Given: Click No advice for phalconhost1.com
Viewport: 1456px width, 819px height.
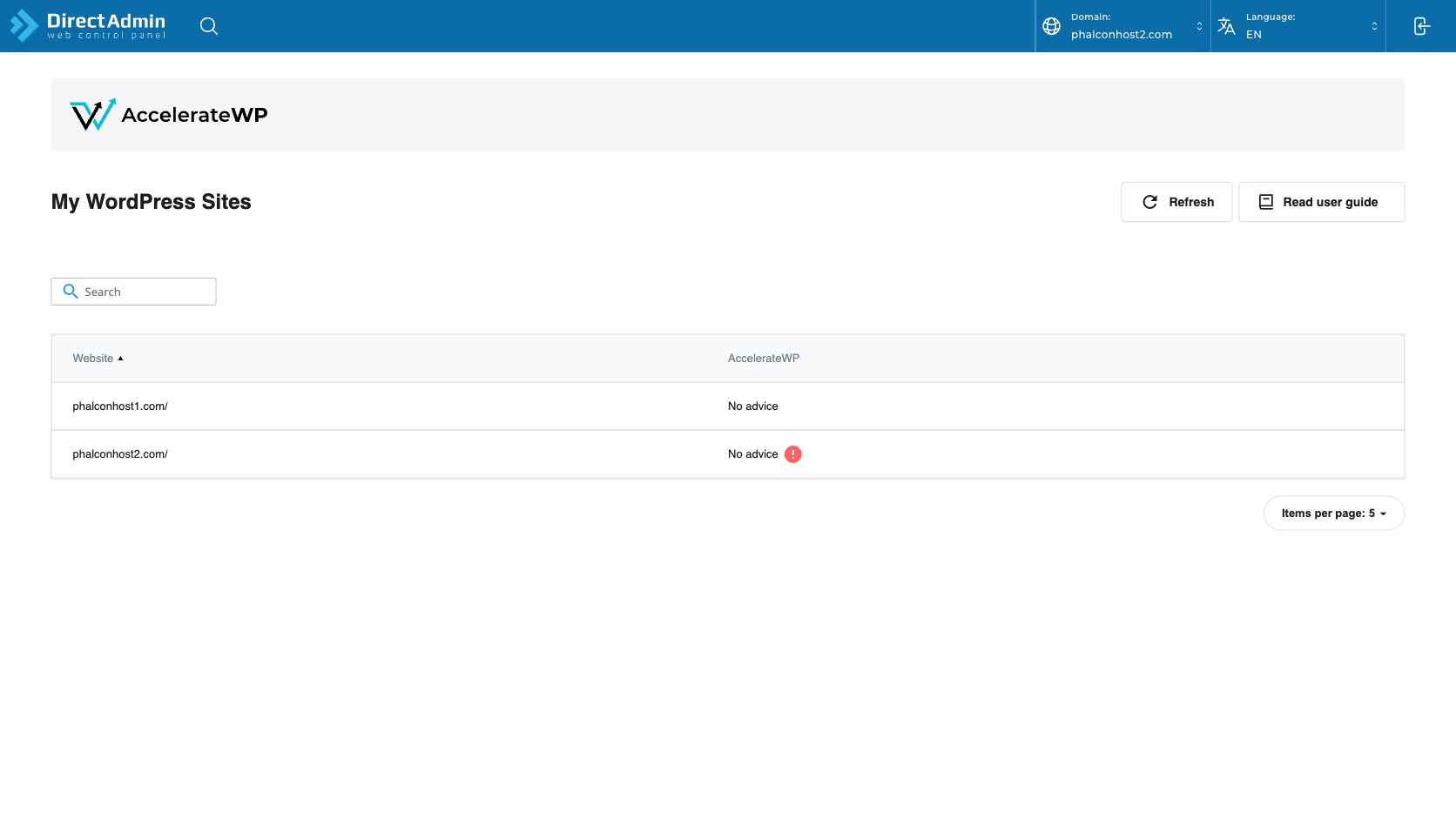Looking at the screenshot, I should pyautogui.click(x=753, y=406).
